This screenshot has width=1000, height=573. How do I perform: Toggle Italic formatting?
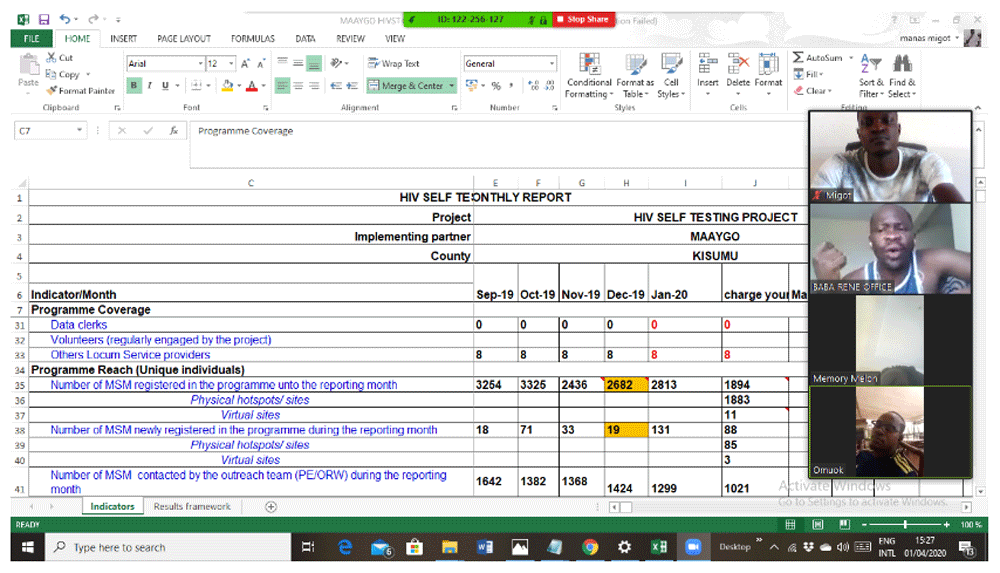(x=149, y=86)
